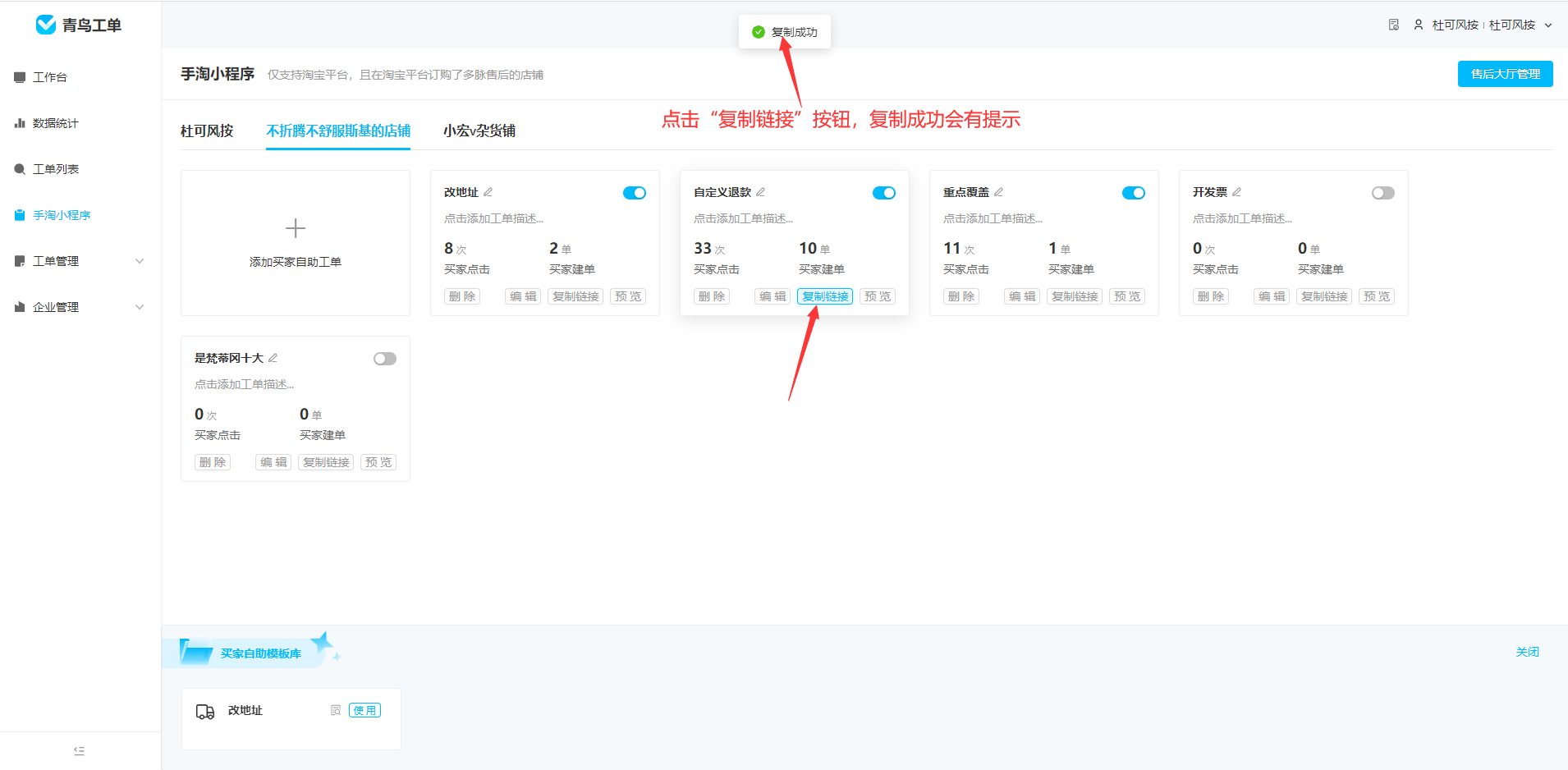Close the template library via 关闭

point(1528,652)
